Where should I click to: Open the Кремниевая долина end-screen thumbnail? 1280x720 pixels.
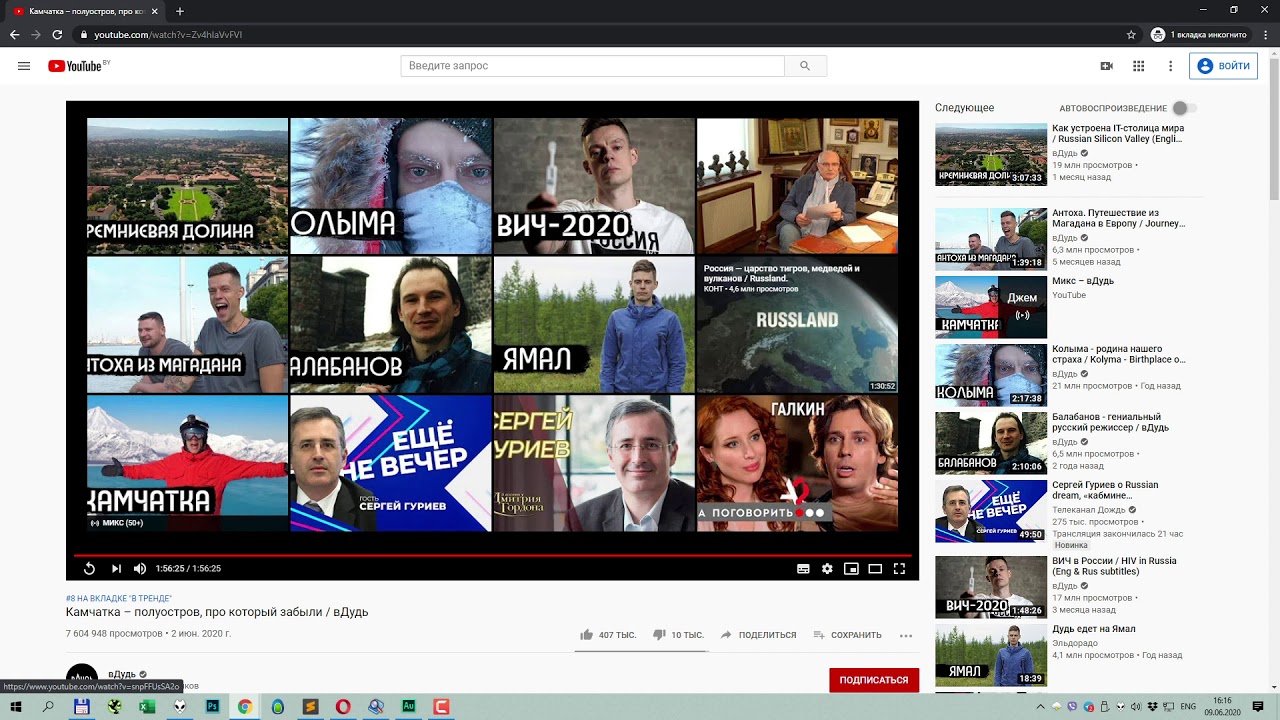click(x=187, y=186)
